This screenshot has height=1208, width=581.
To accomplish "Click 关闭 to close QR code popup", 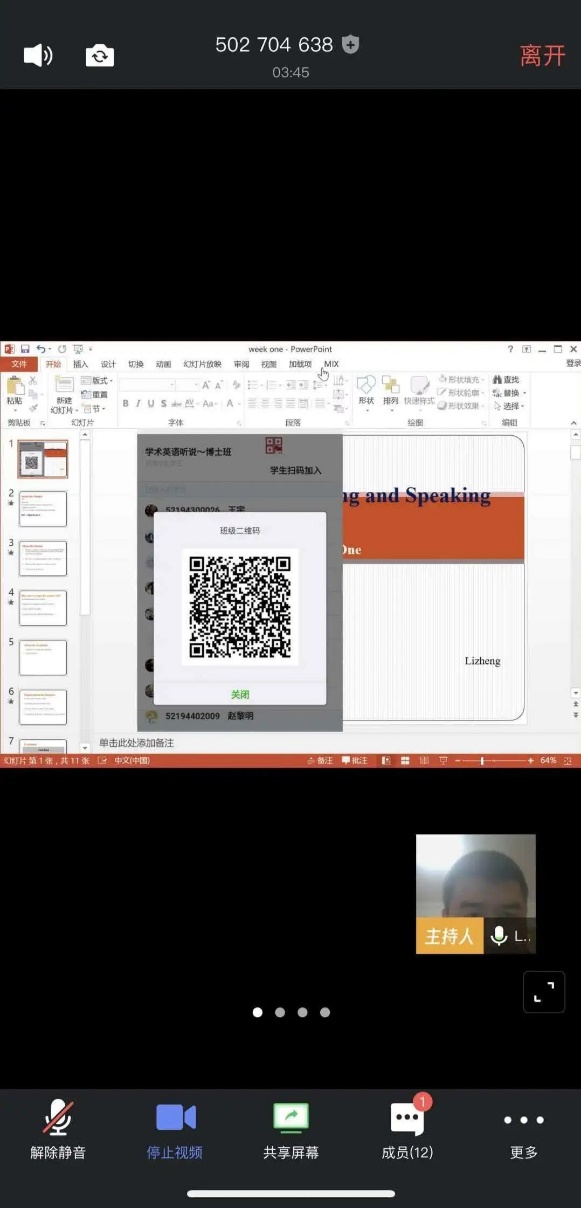I will tap(240, 694).
